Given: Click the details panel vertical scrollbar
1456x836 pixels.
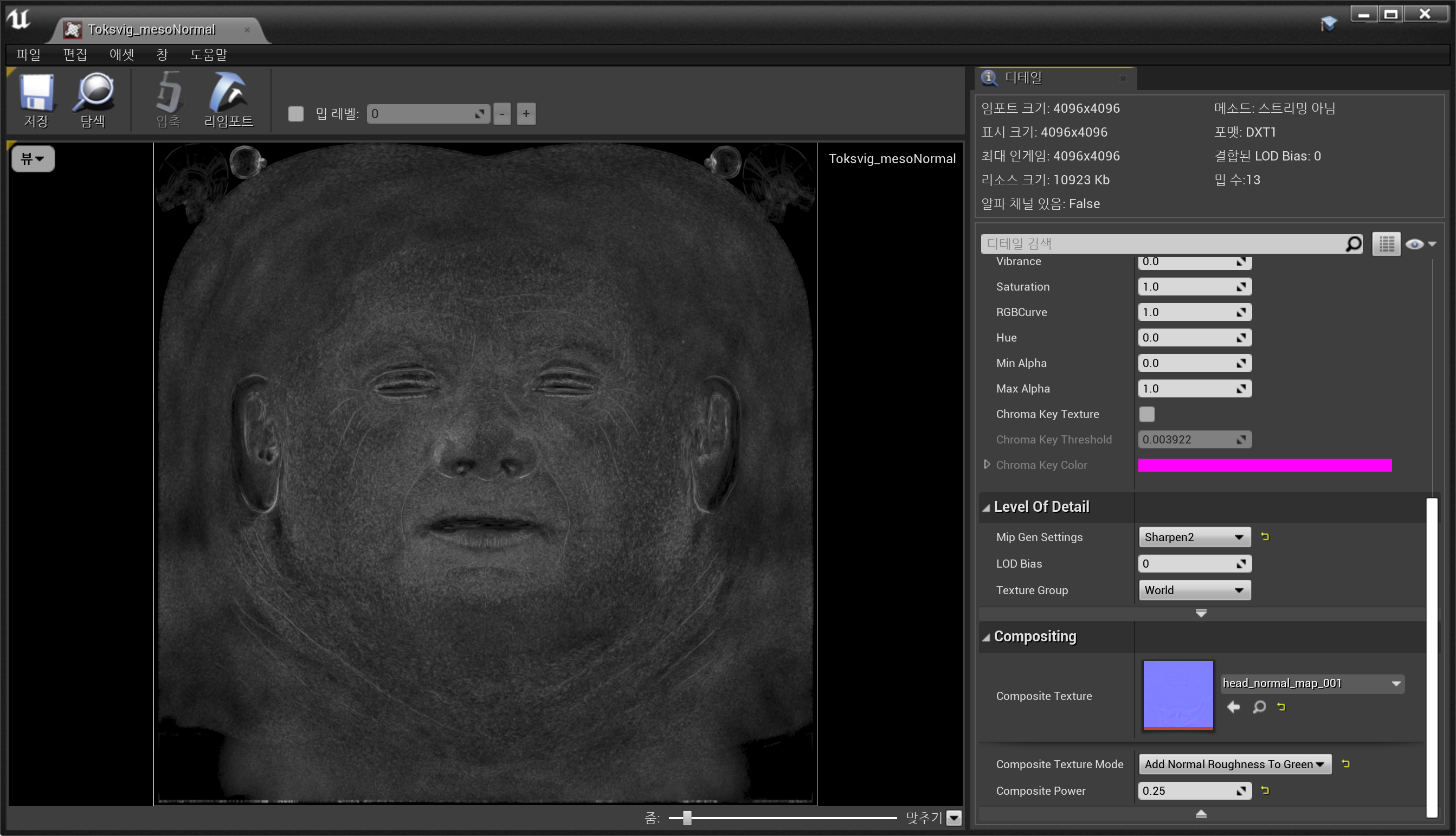Looking at the screenshot, I should tap(1432, 658).
